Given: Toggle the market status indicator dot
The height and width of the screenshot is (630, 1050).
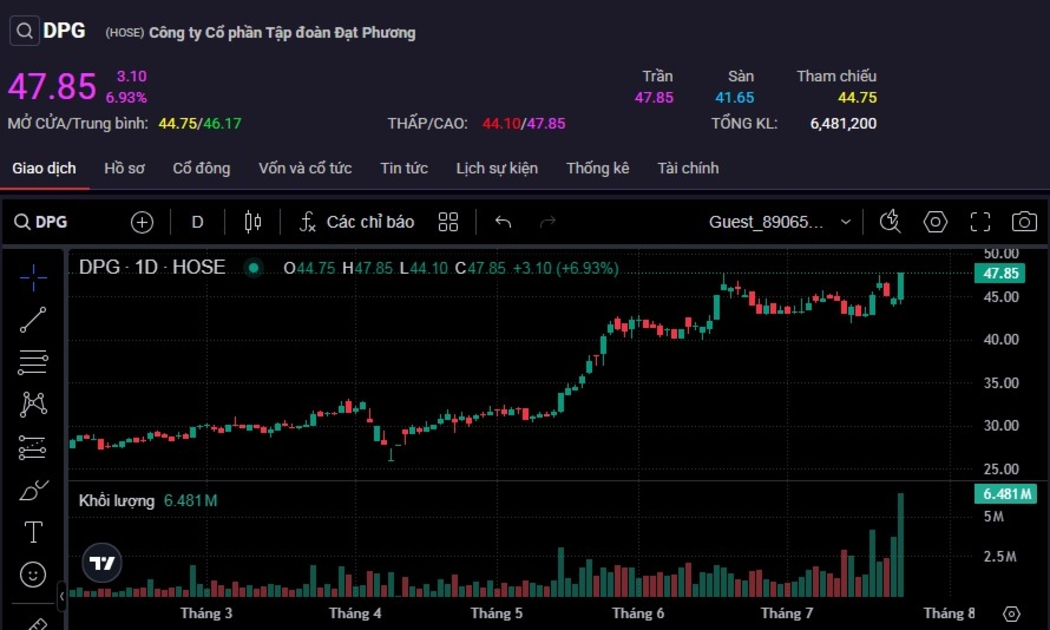Looking at the screenshot, I should point(254,268).
